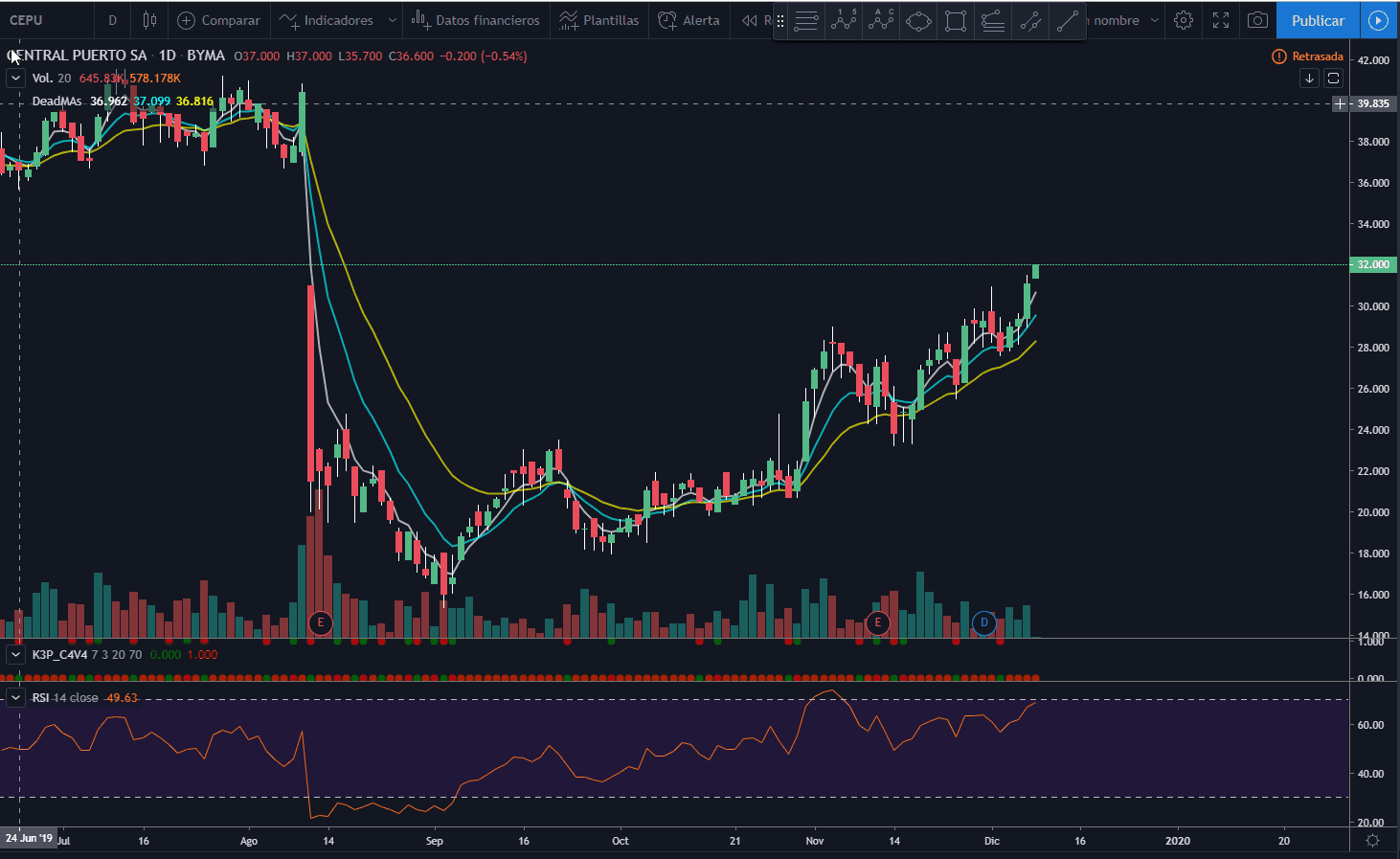Click the RSI value 49.63
The image size is (1400, 859).
(x=122, y=698)
